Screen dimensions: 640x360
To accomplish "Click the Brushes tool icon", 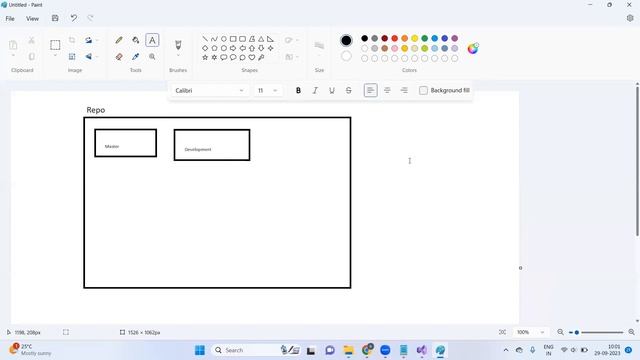I will click(x=178, y=44).
